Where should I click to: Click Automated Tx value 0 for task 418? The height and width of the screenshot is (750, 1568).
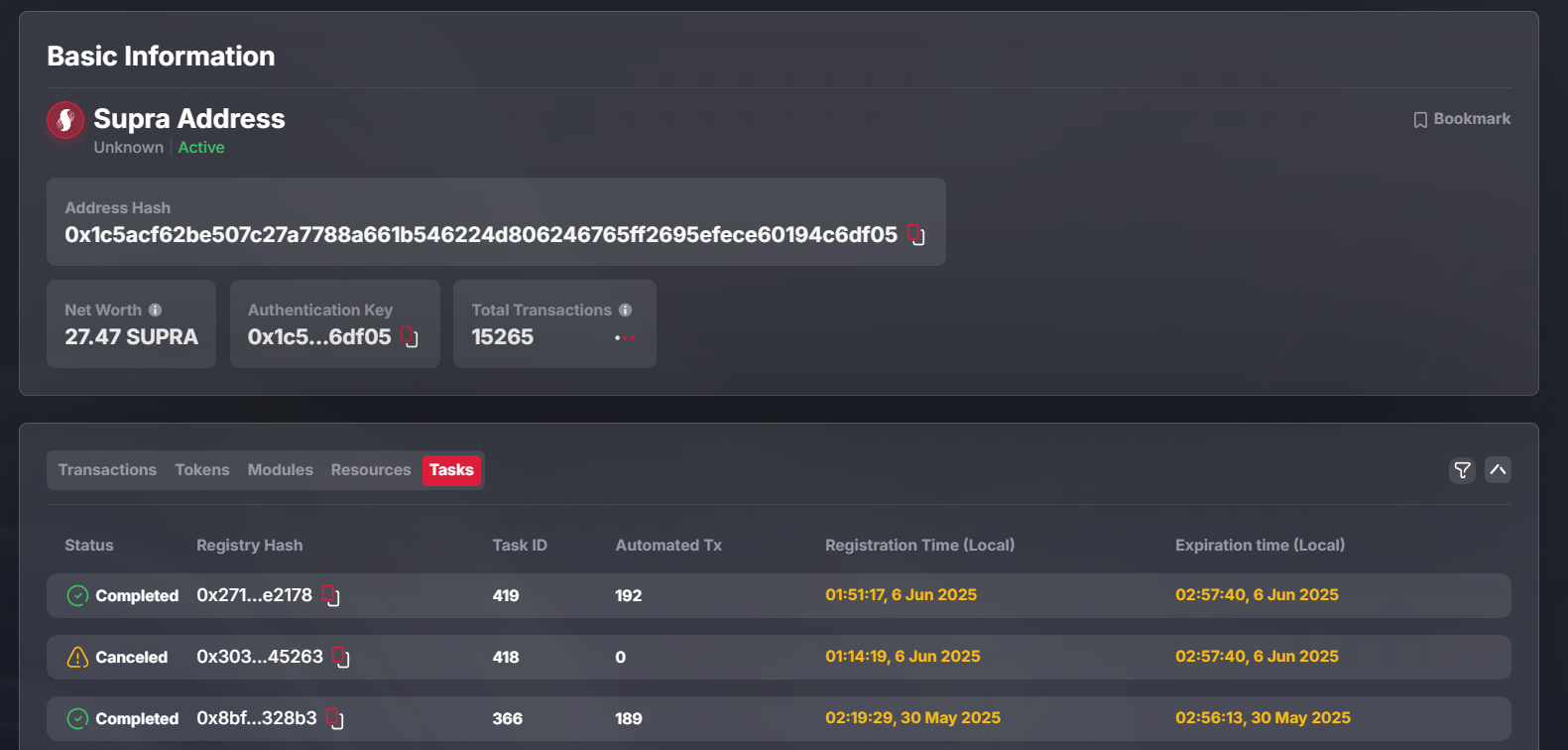[621, 658]
